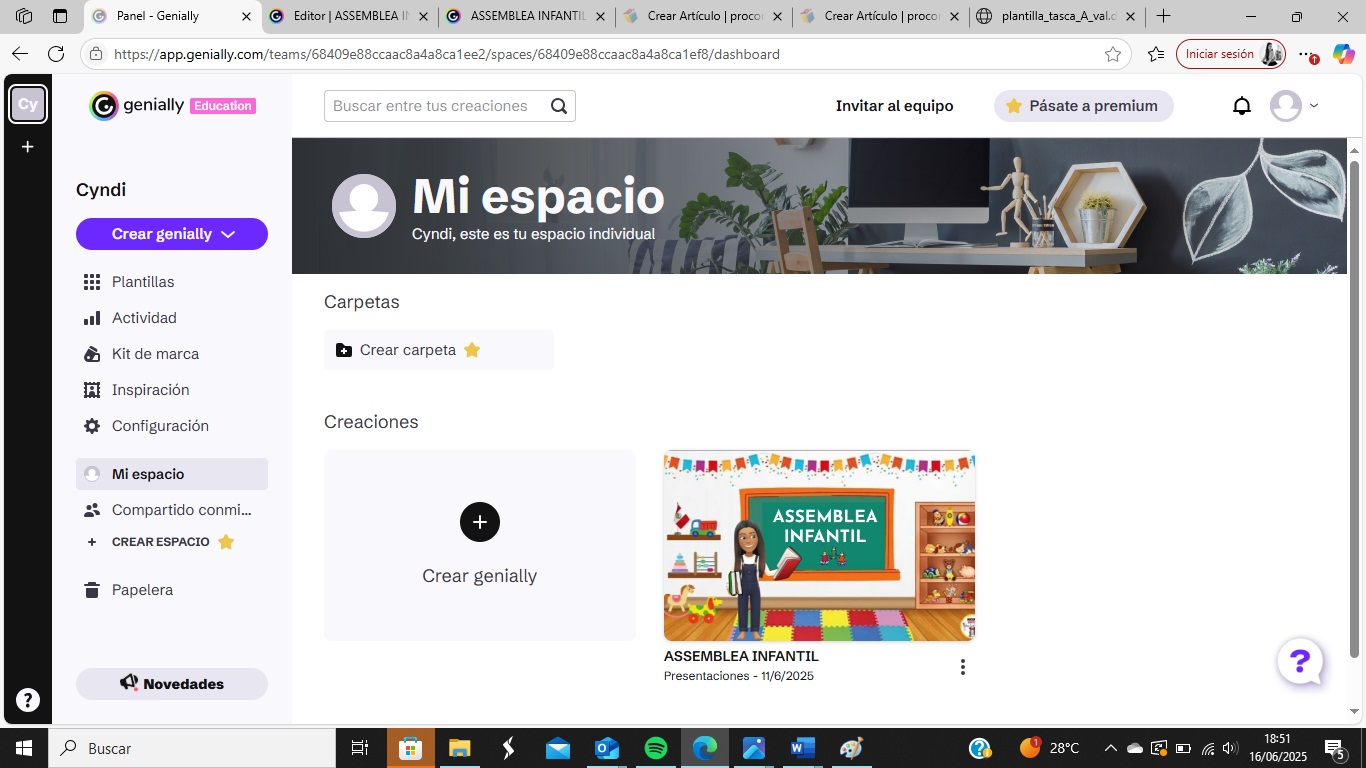Open Plantillas in the sidebar menu
The image size is (1366, 768).
(143, 282)
